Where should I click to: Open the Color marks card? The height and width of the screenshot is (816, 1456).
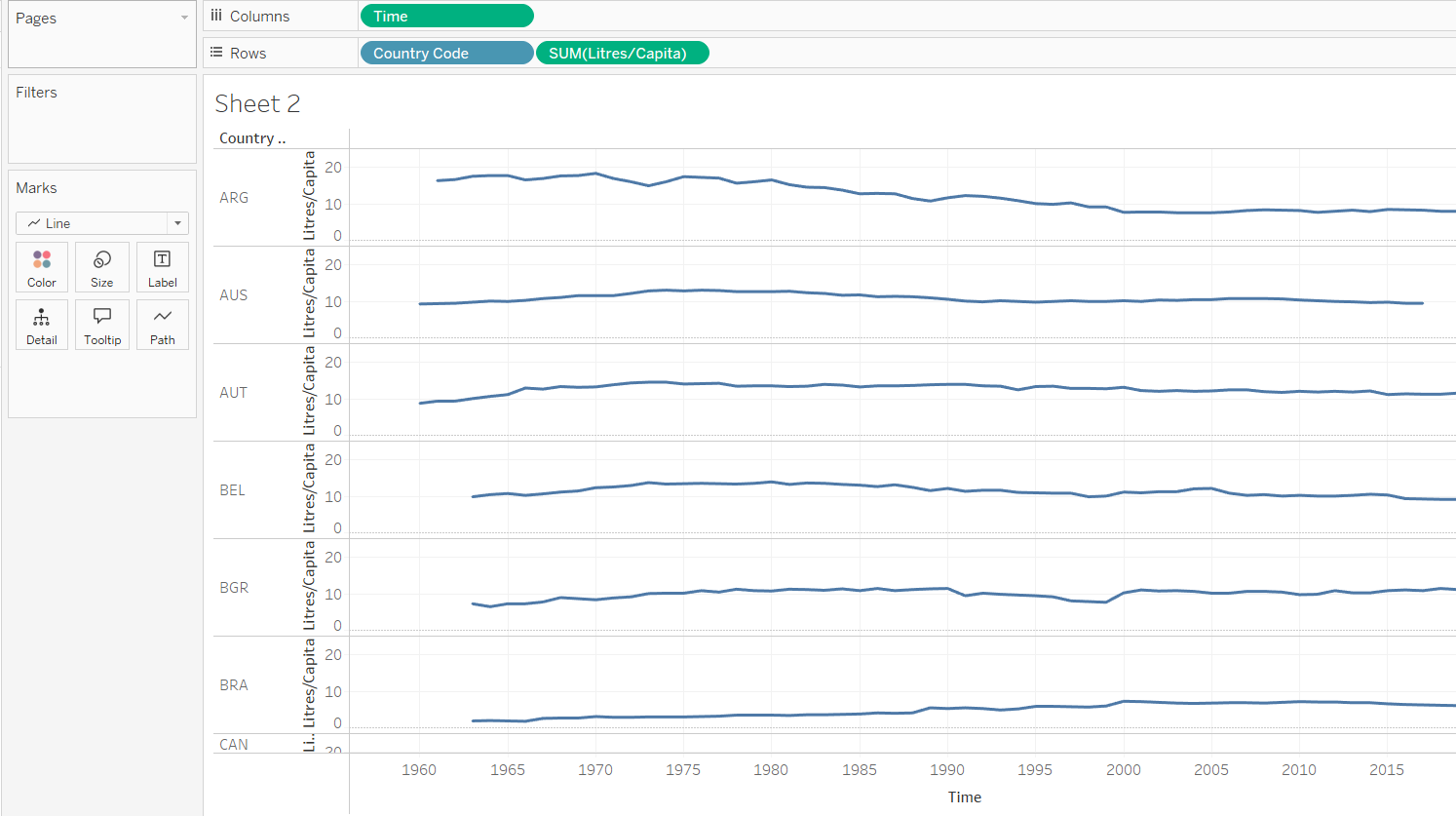click(42, 267)
